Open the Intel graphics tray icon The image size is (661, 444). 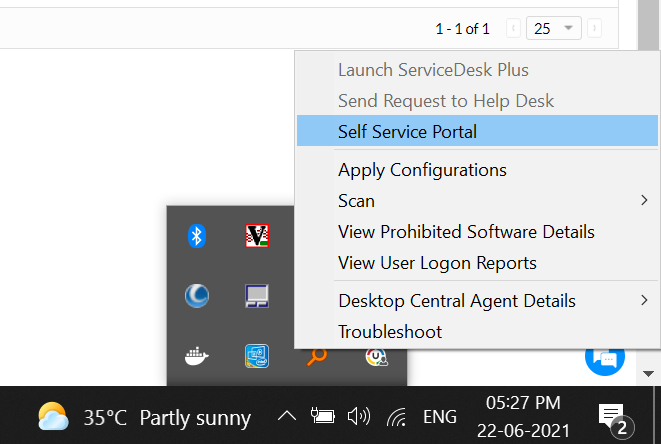click(x=257, y=356)
